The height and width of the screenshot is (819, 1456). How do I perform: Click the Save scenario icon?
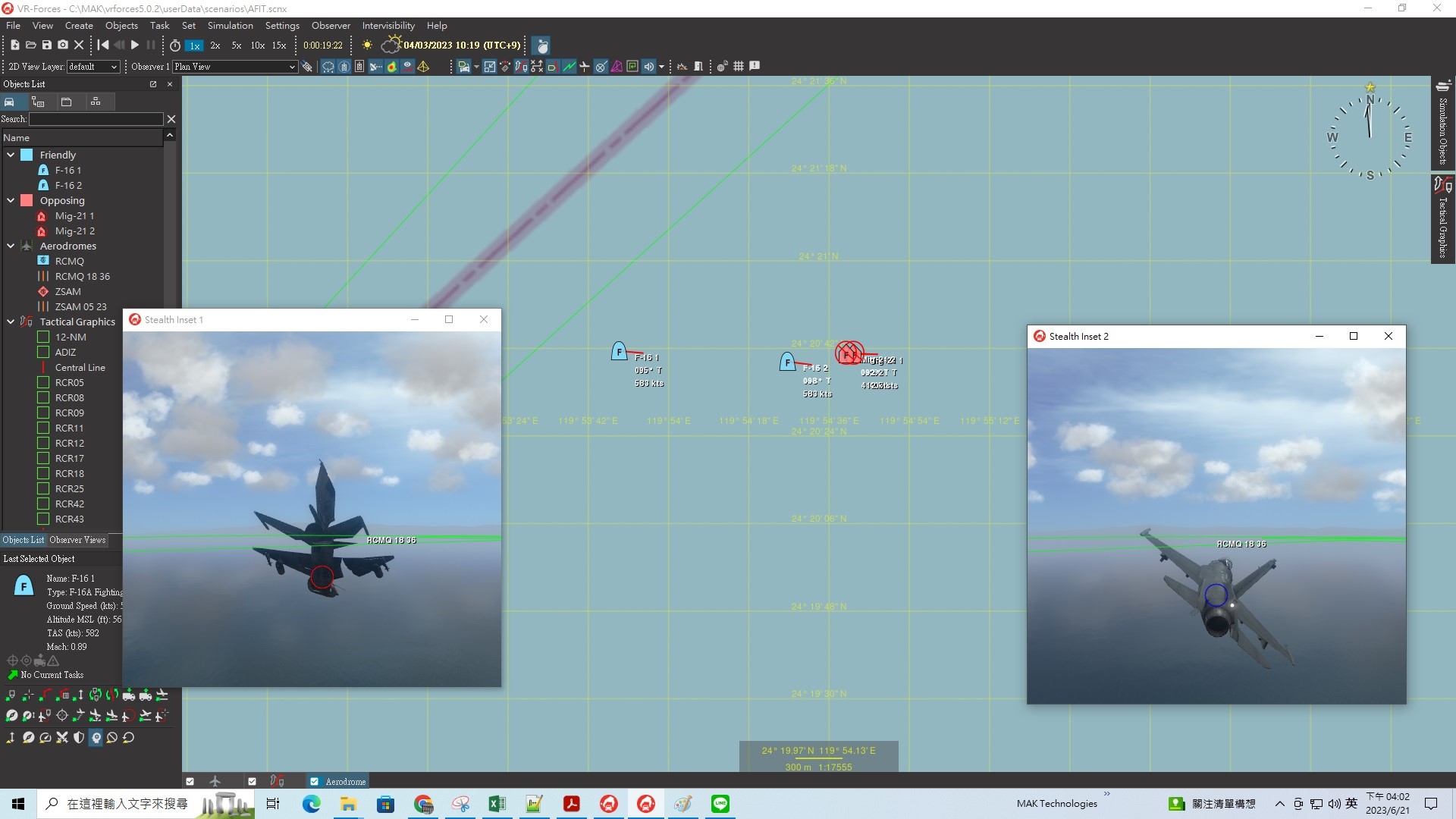(x=46, y=45)
